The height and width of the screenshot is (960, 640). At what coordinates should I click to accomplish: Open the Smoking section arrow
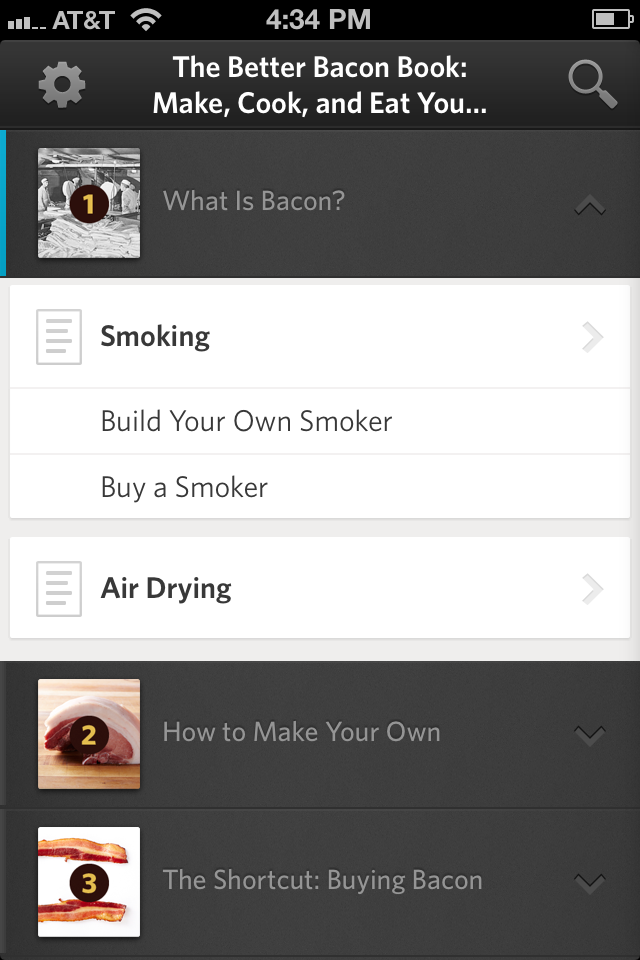point(592,337)
